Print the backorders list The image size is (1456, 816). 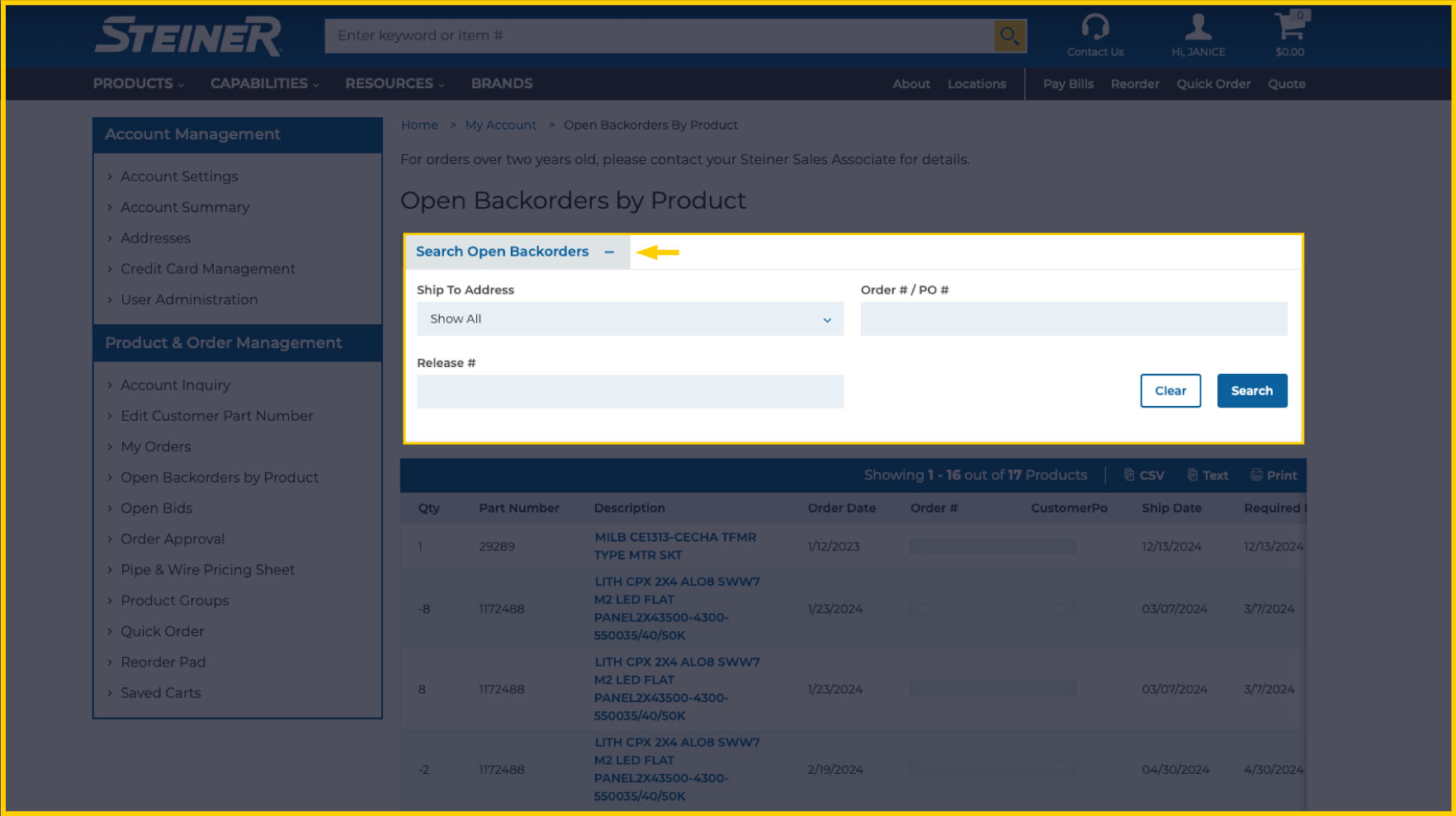(1274, 475)
